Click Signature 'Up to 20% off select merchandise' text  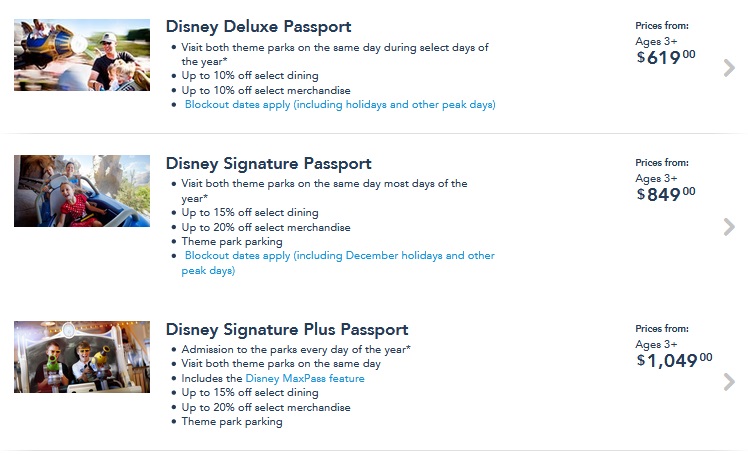[x=266, y=227]
